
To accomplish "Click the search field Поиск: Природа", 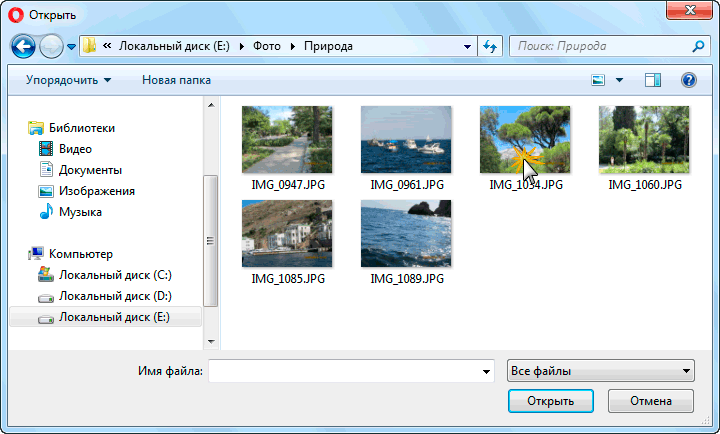I will (x=609, y=46).
